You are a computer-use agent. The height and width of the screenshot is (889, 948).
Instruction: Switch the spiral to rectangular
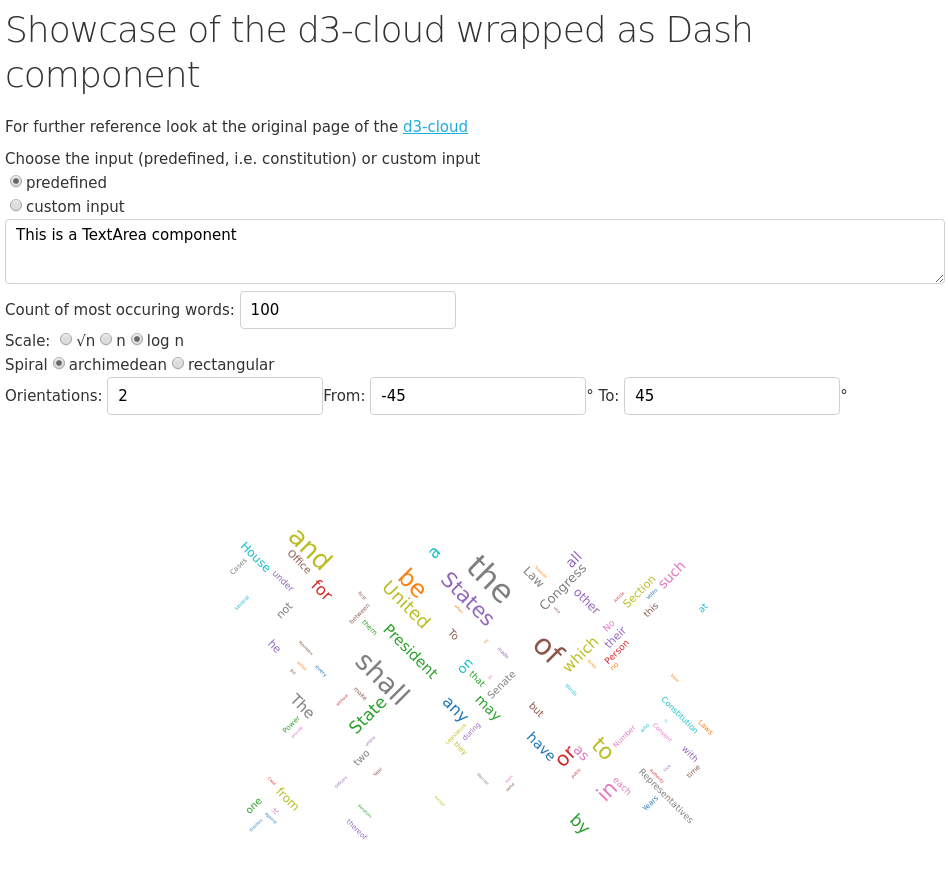pyautogui.click(x=178, y=364)
